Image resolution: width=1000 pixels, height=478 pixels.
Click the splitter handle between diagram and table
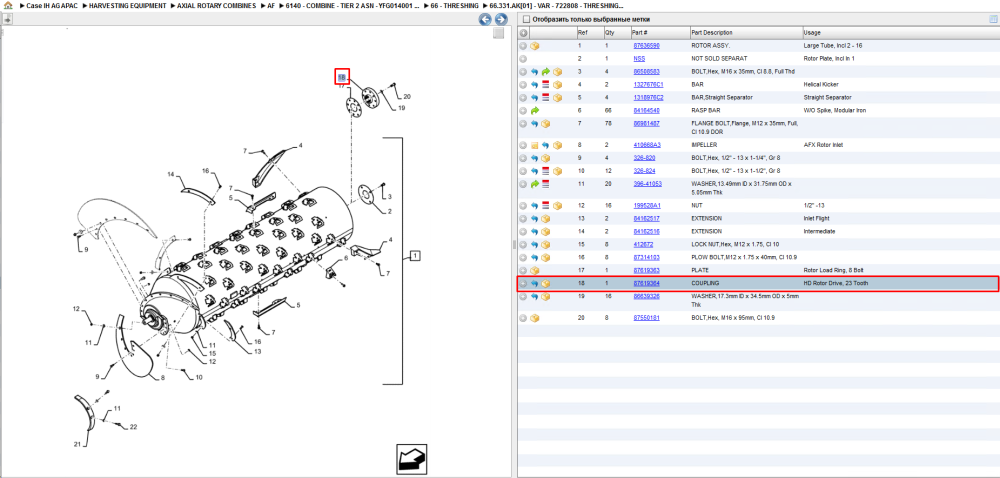click(x=514, y=244)
